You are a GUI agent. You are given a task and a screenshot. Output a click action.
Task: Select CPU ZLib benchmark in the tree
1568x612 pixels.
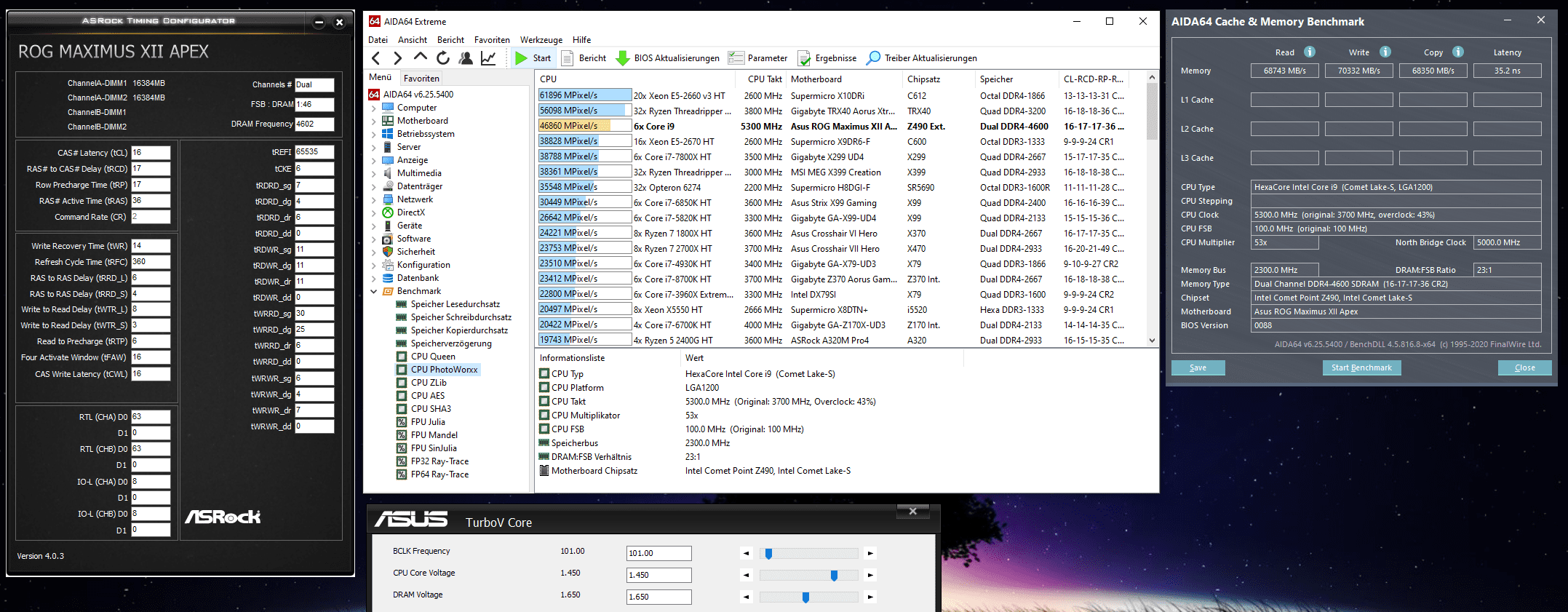[x=429, y=383]
